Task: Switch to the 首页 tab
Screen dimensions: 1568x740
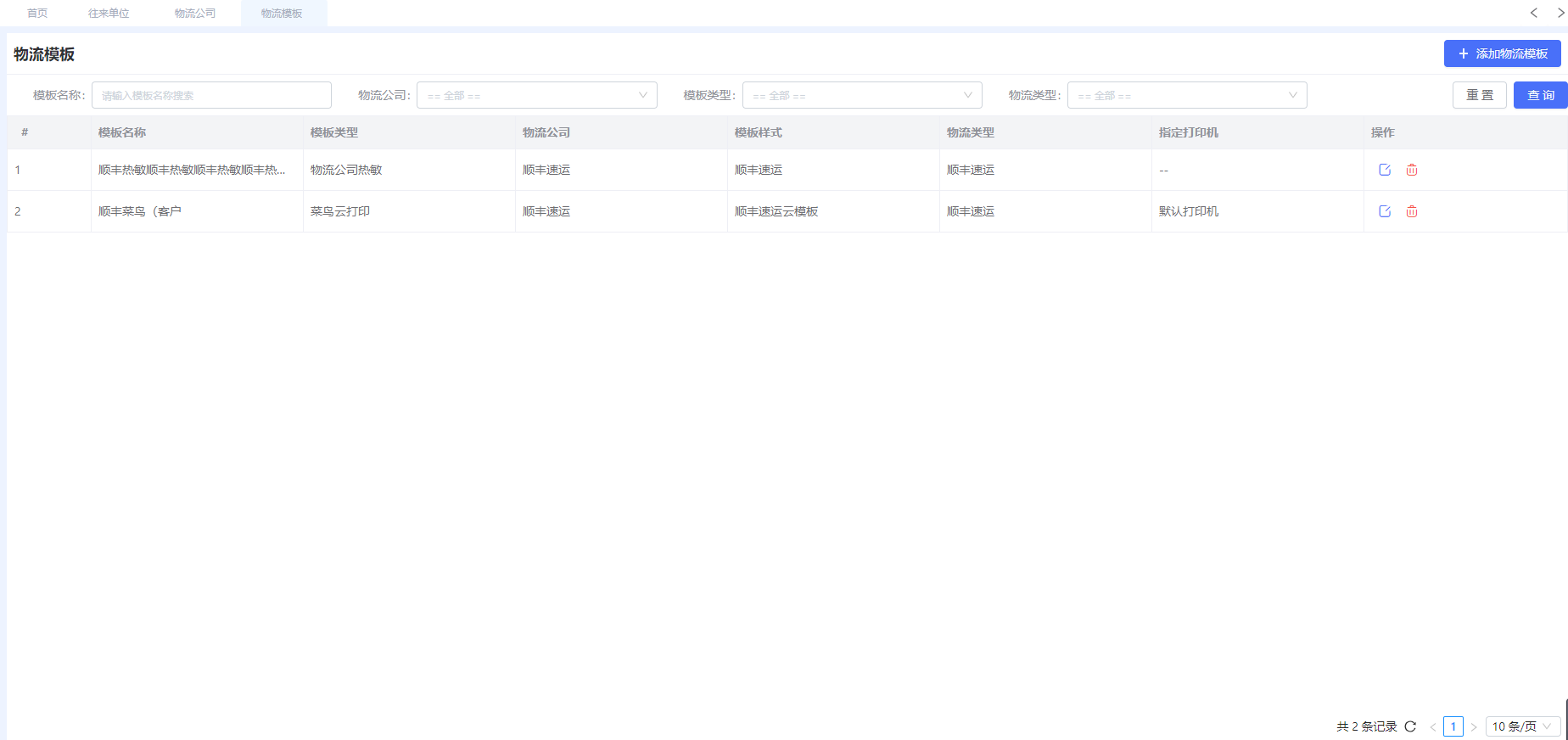Action: [37, 13]
